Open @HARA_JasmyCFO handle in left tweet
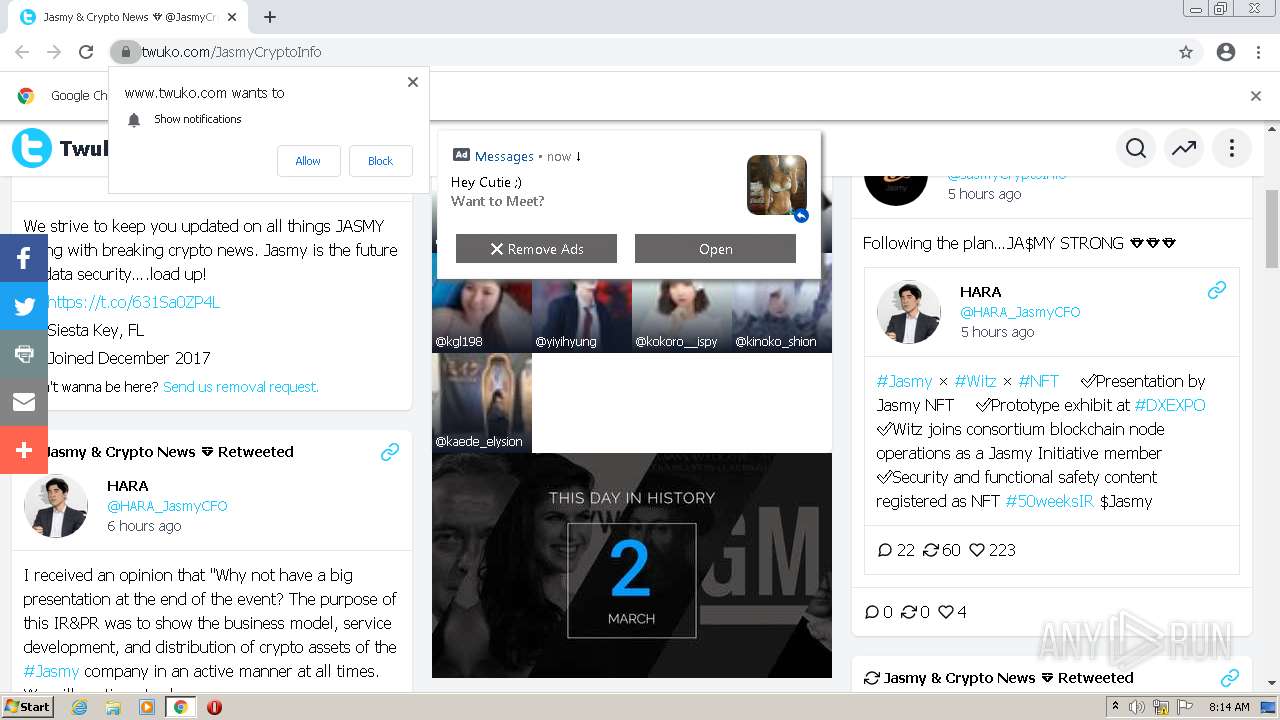 tap(167, 506)
